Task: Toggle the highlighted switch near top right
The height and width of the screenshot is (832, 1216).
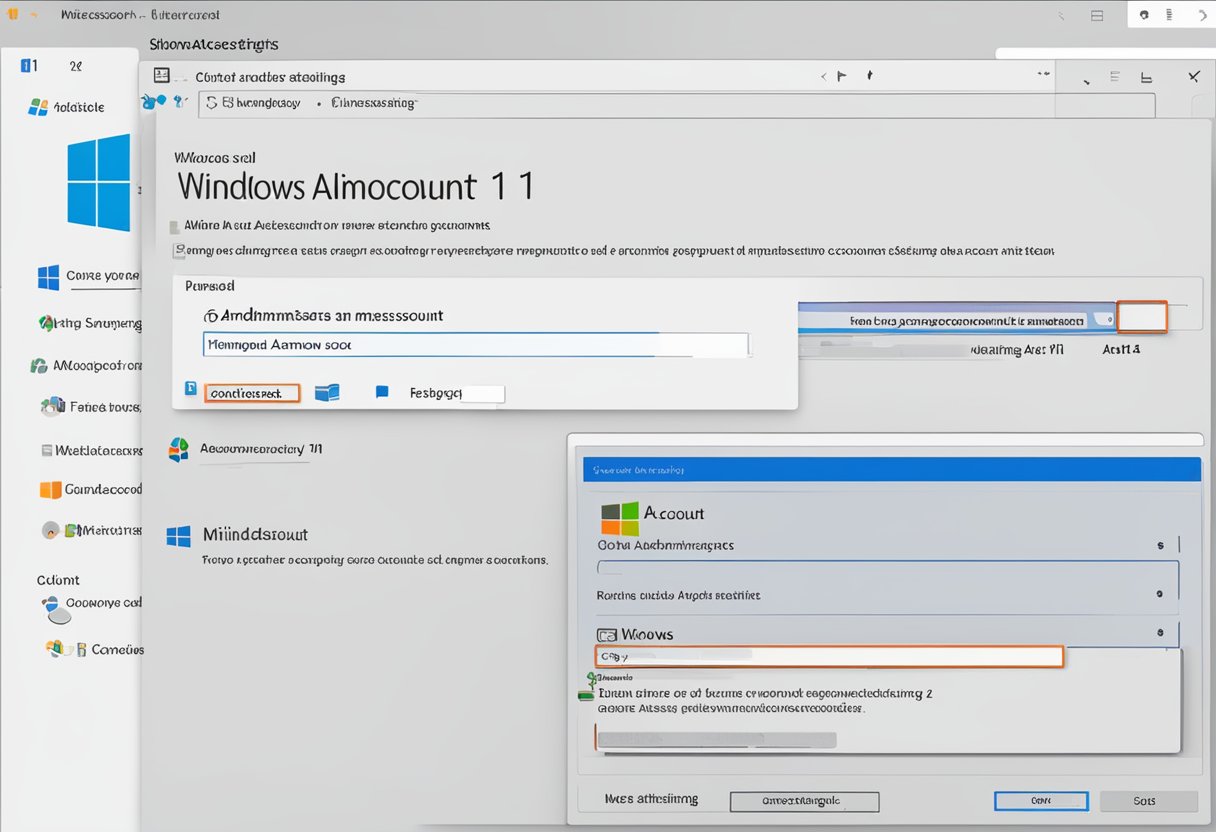Action: [1141, 316]
